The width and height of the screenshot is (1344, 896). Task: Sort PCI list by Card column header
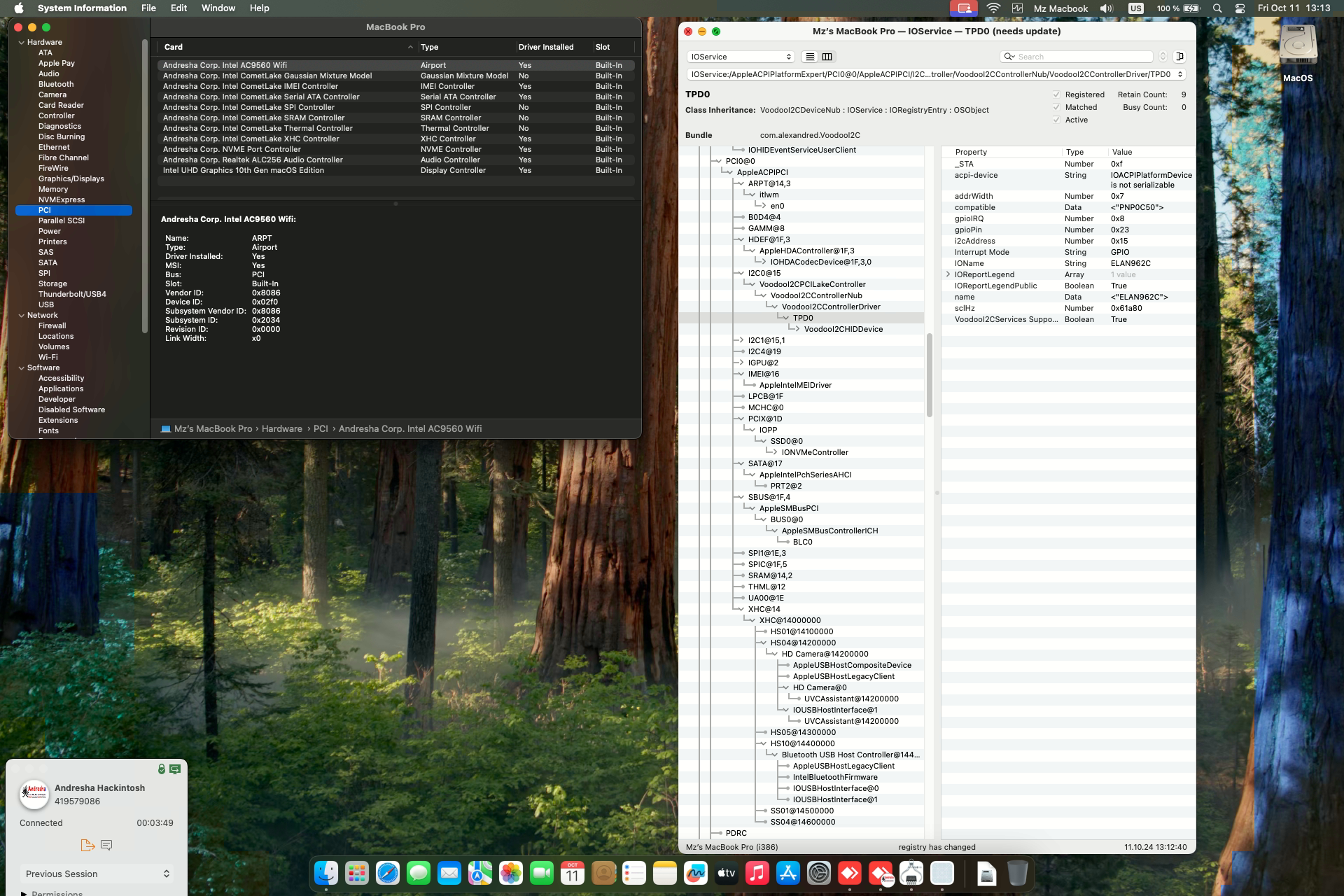(288, 47)
